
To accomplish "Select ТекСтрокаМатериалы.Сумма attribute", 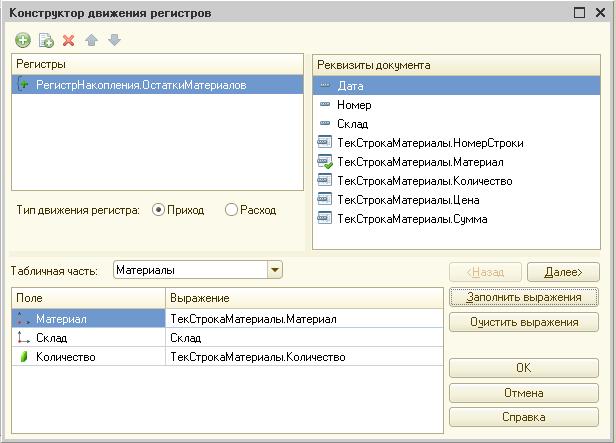I will (x=456, y=218).
